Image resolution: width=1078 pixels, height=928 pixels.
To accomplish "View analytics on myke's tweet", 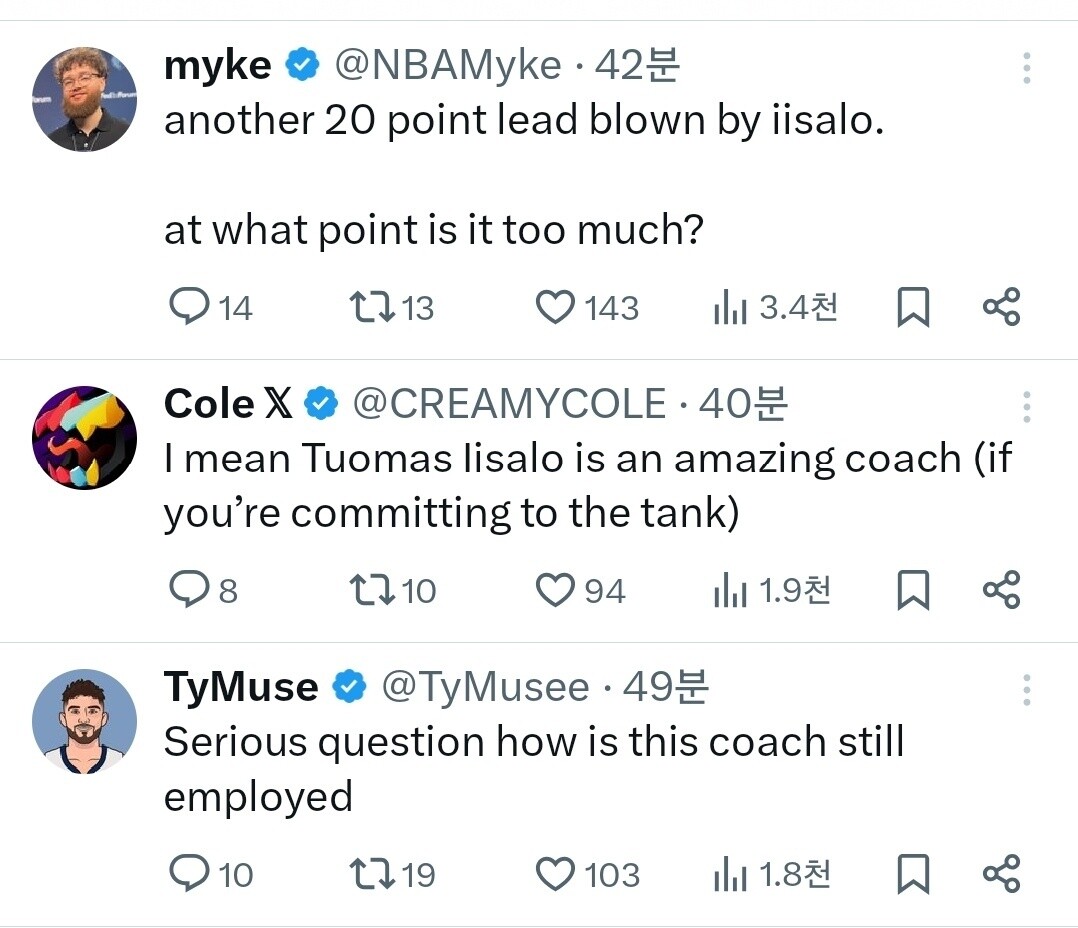I will coord(731,308).
